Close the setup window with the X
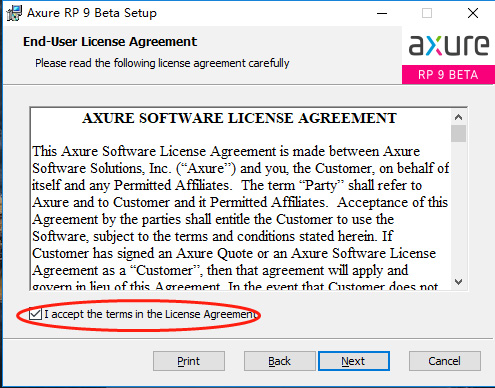This screenshot has height=388, width=495. [473, 13]
